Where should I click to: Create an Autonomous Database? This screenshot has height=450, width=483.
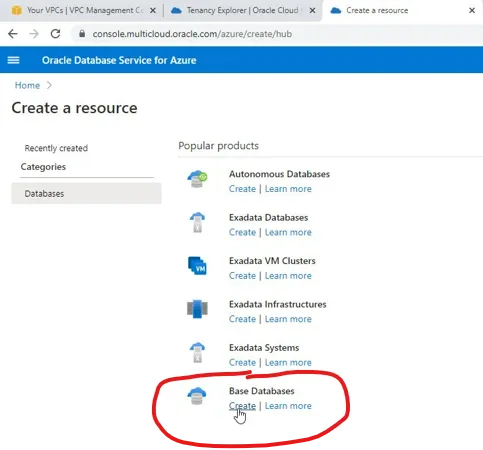[242, 189]
